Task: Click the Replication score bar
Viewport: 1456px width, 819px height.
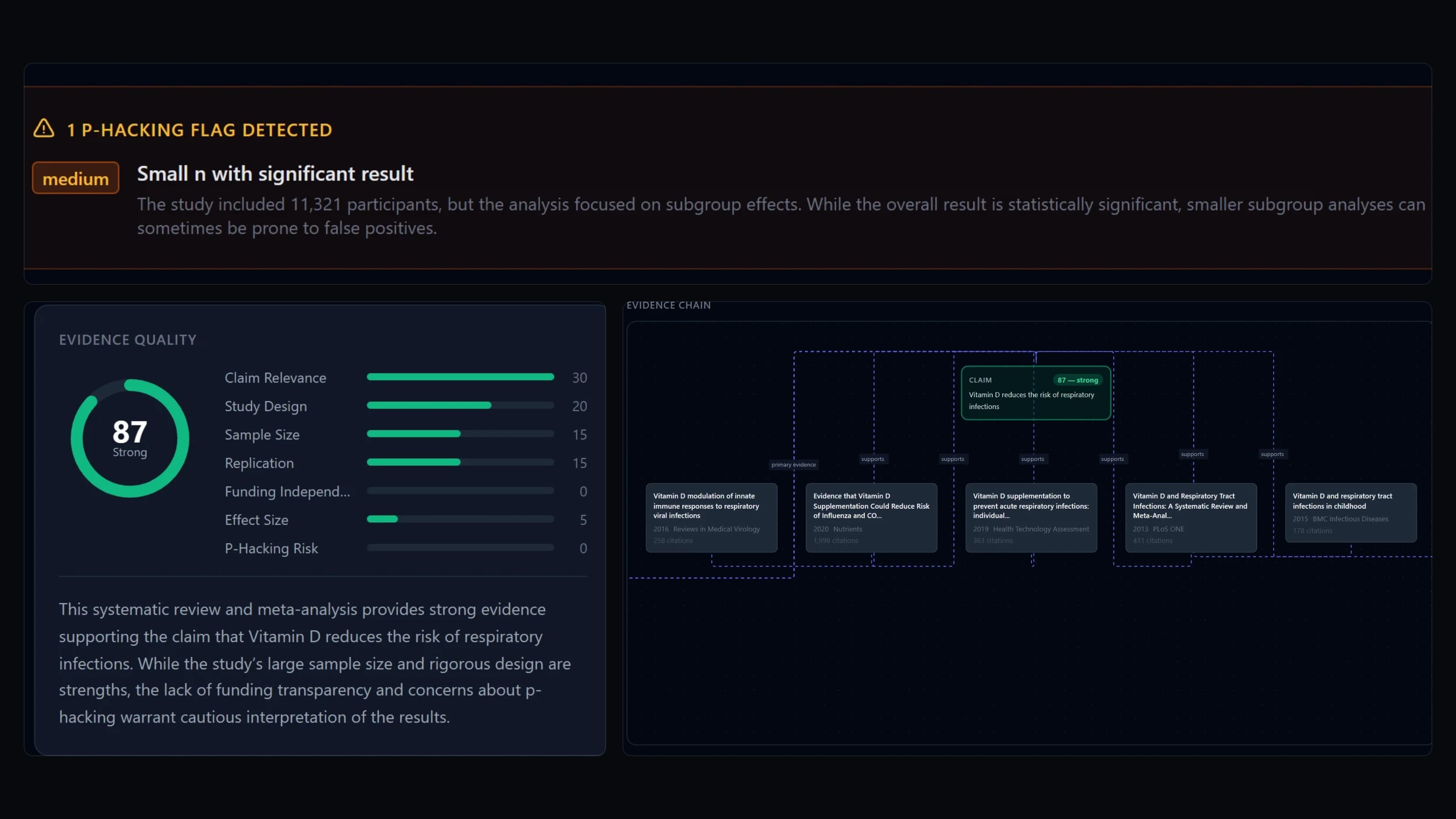Action: 460,462
